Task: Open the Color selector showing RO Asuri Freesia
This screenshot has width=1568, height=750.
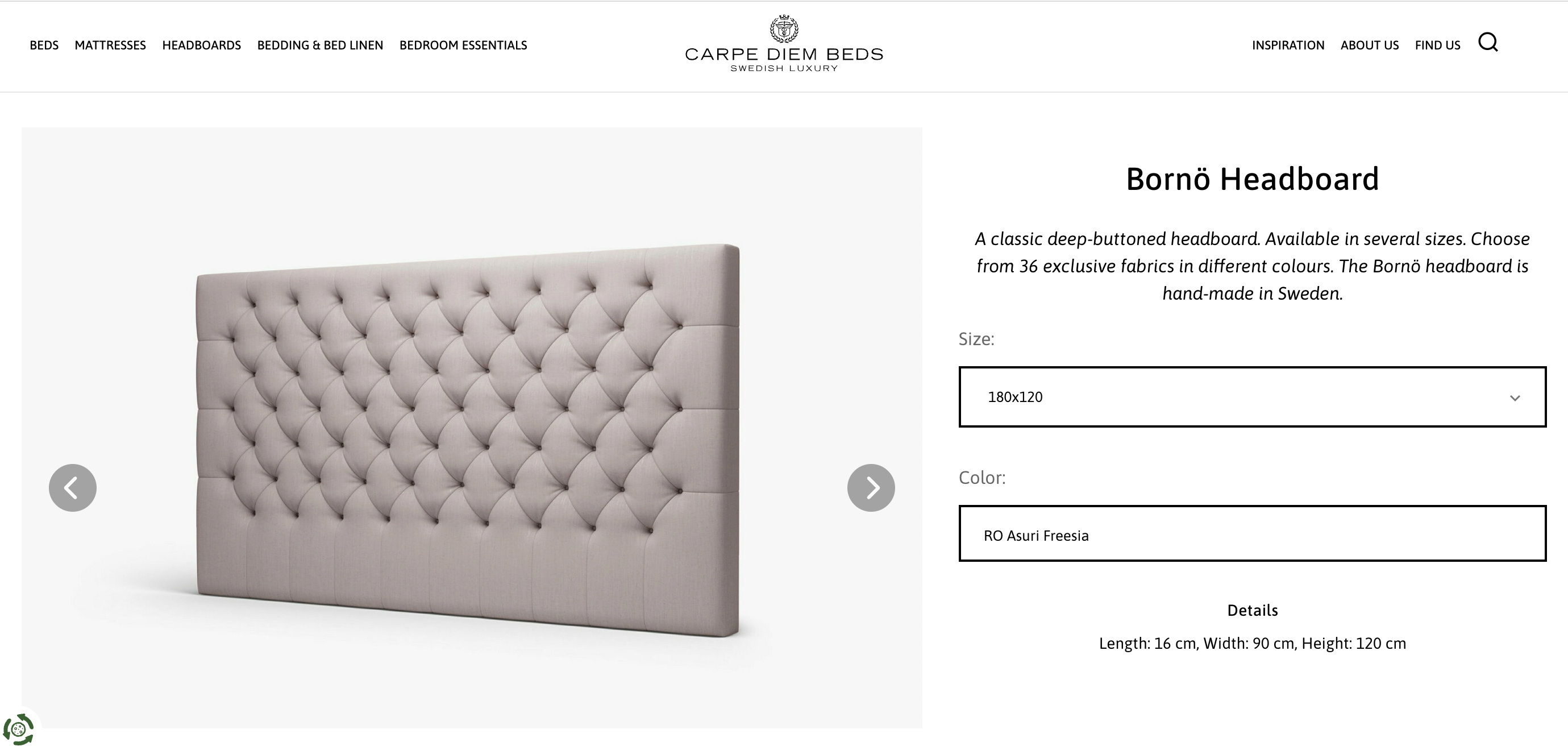Action: click(x=1252, y=533)
